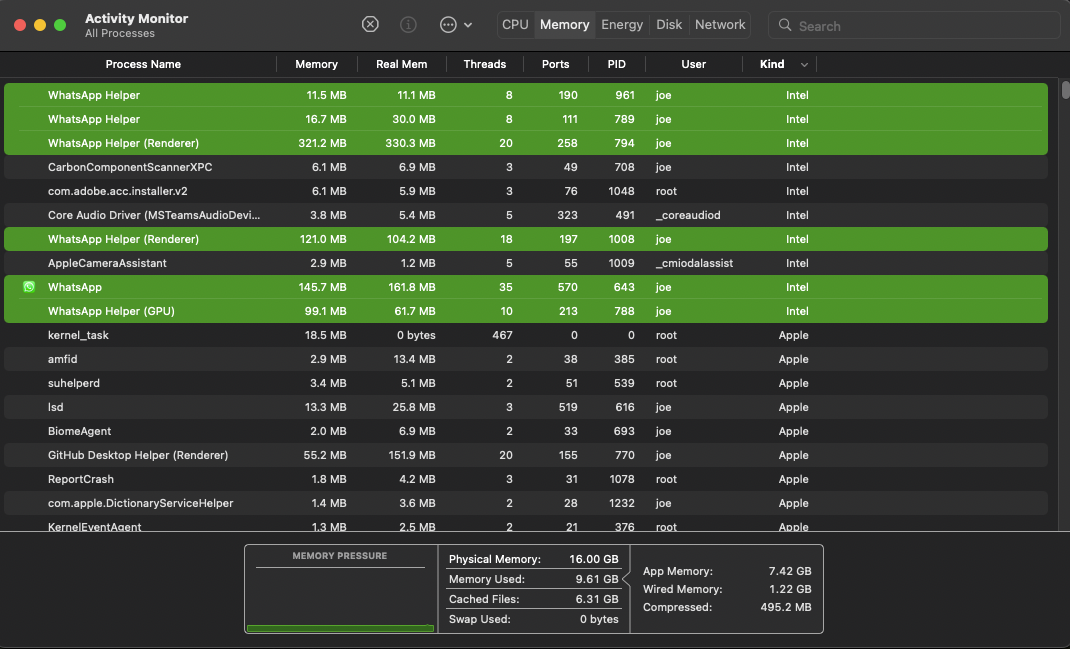Select the suhelperd process row
The width and height of the screenshot is (1070, 649).
click(x=525, y=383)
